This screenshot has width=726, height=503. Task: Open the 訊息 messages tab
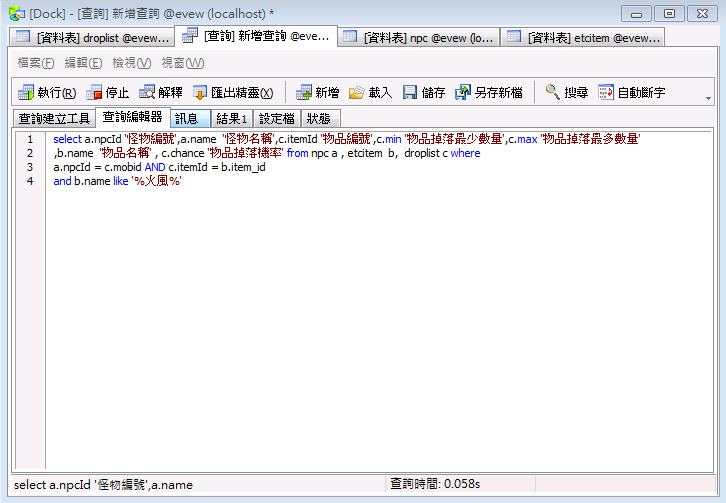[191, 119]
